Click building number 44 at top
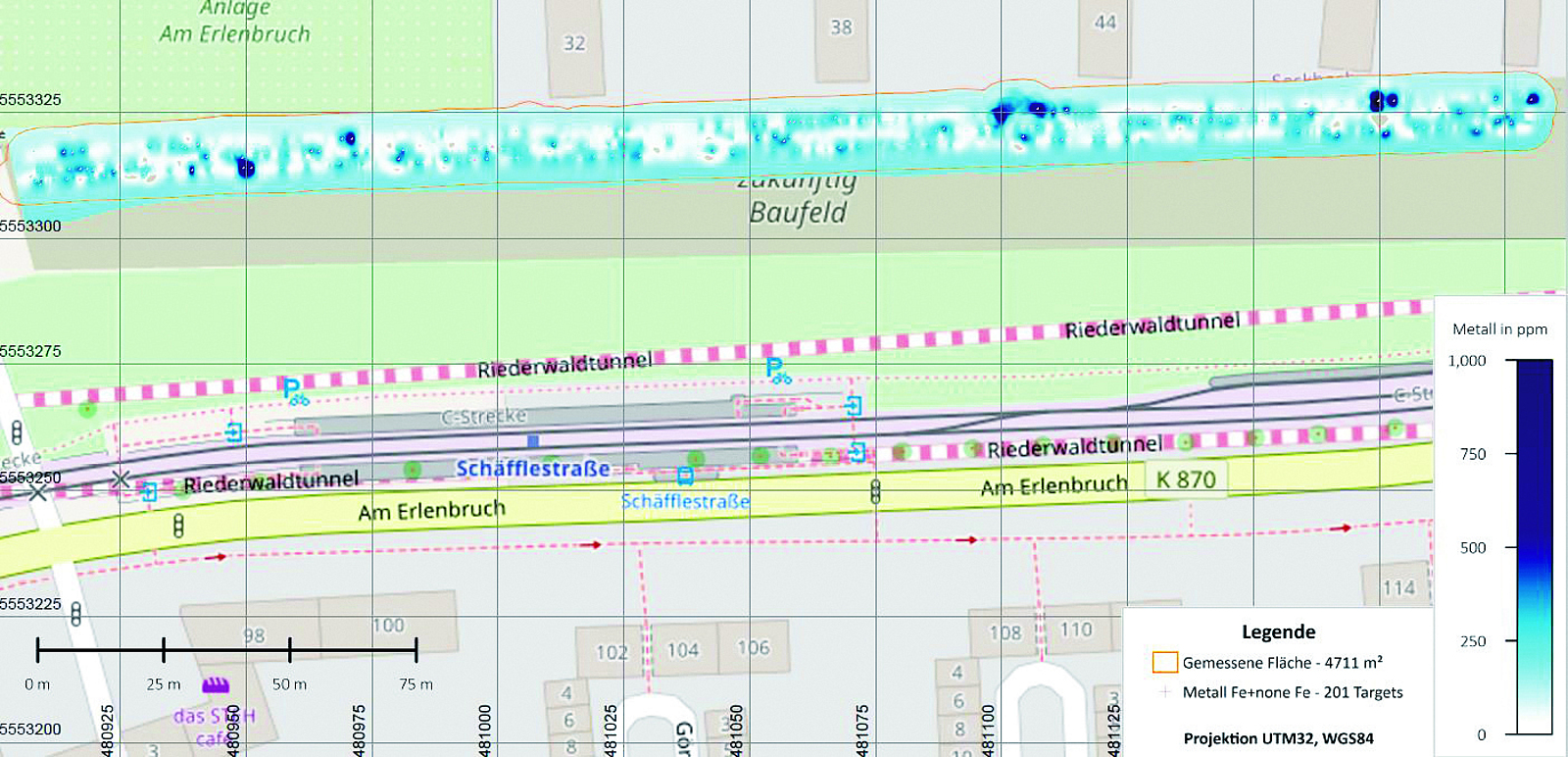Image resolution: width=1568 pixels, height=757 pixels. tap(1105, 22)
